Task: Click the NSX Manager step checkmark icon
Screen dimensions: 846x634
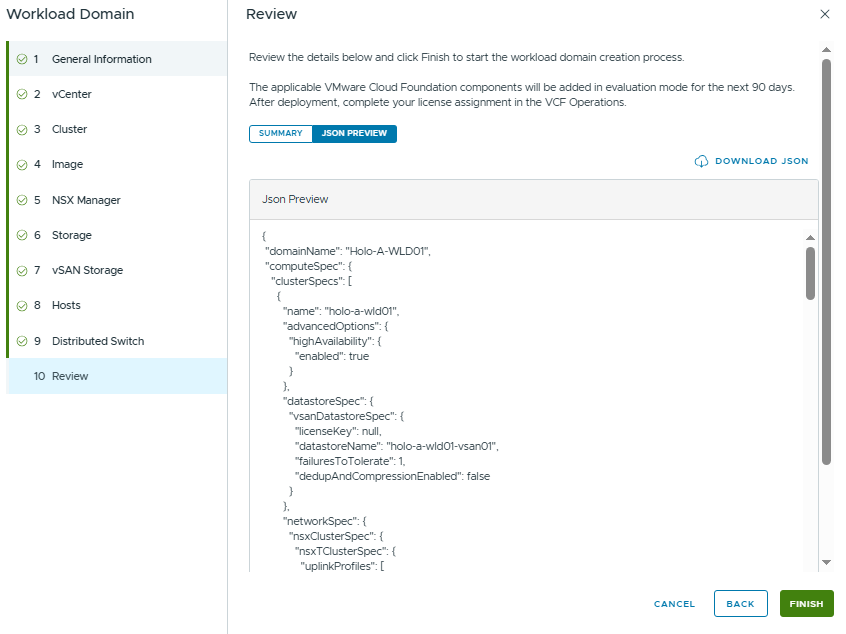Action: (22, 200)
